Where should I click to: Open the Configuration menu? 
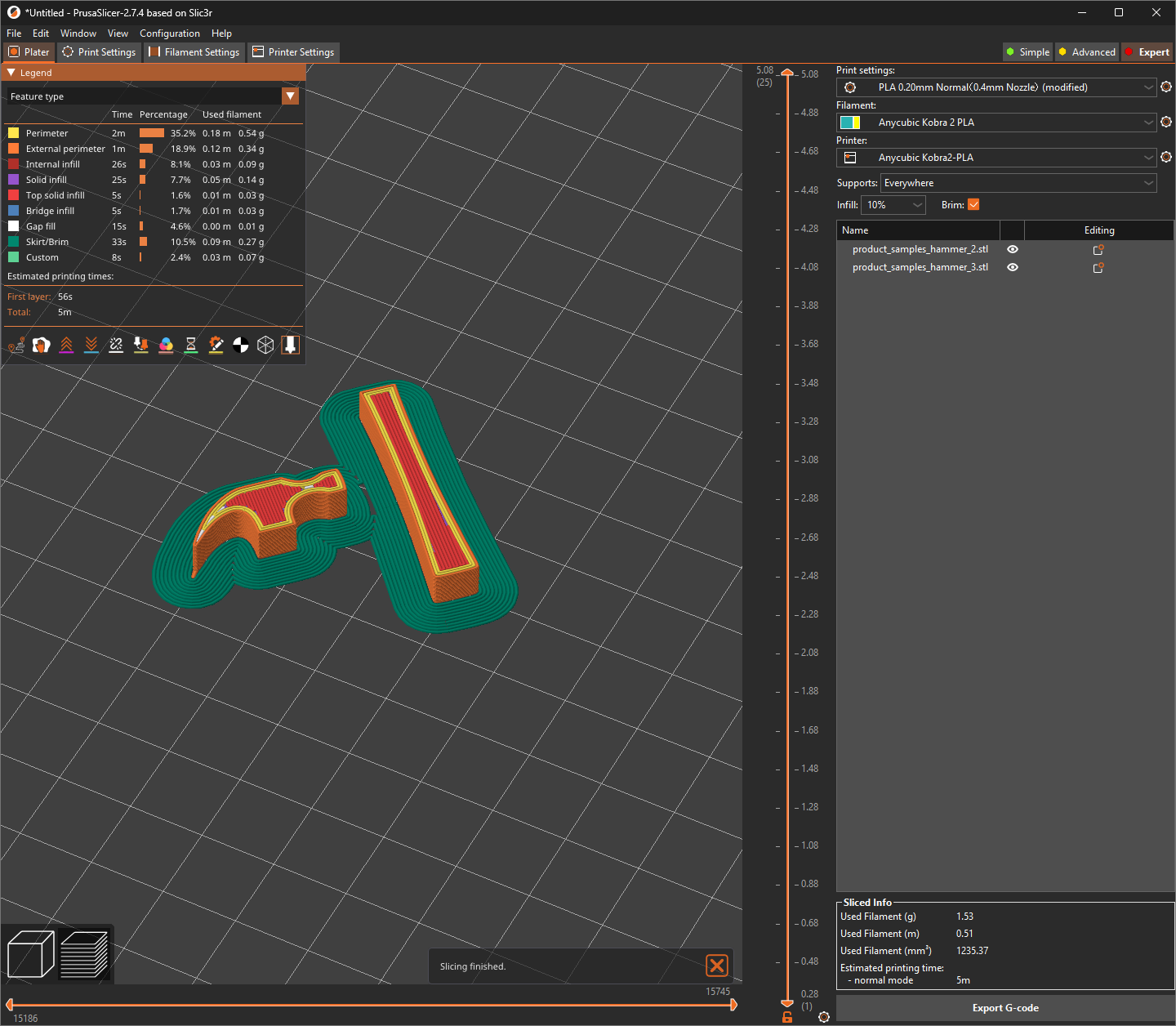pyautogui.click(x=170, y=33)
